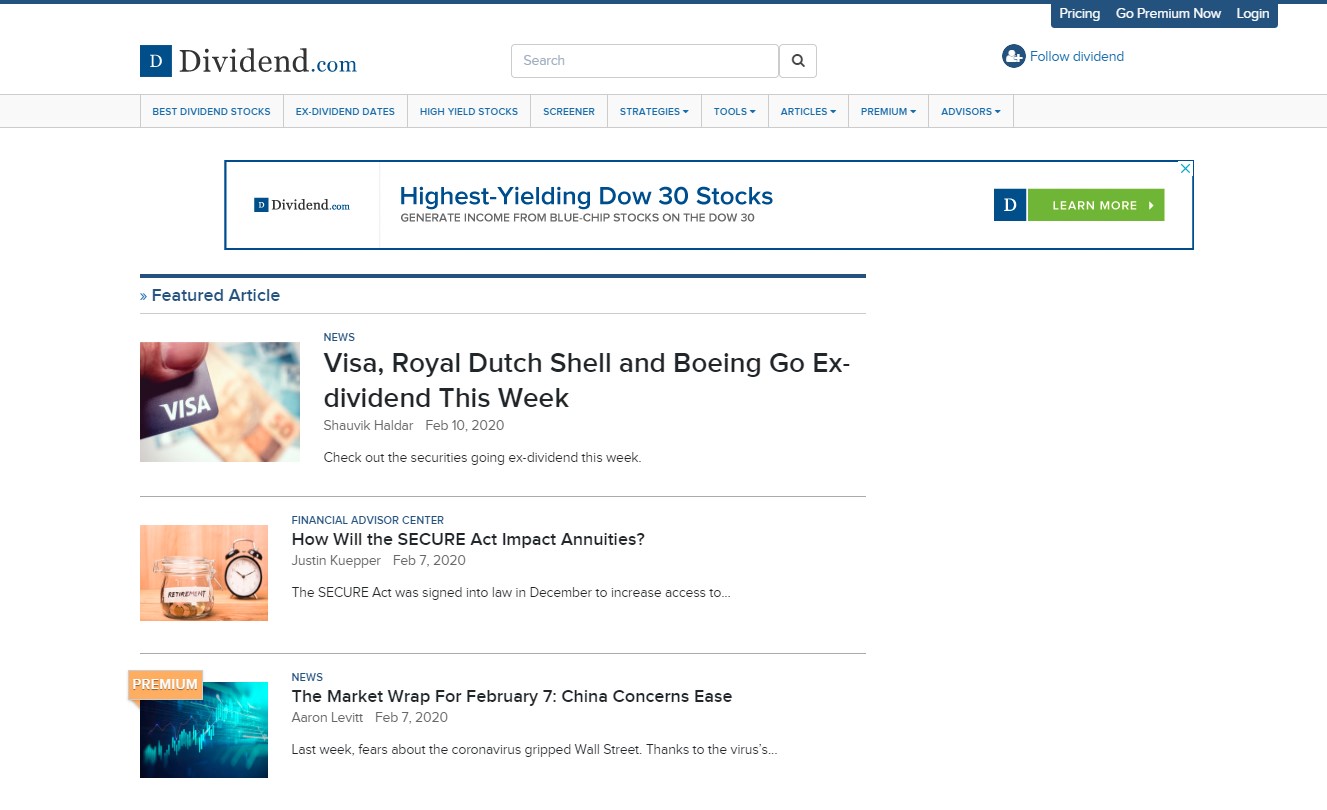This screenshot has height=810, width=1327.
Task: Click the 'The SECURE Act was signed into law' summary
Action: 511,593
